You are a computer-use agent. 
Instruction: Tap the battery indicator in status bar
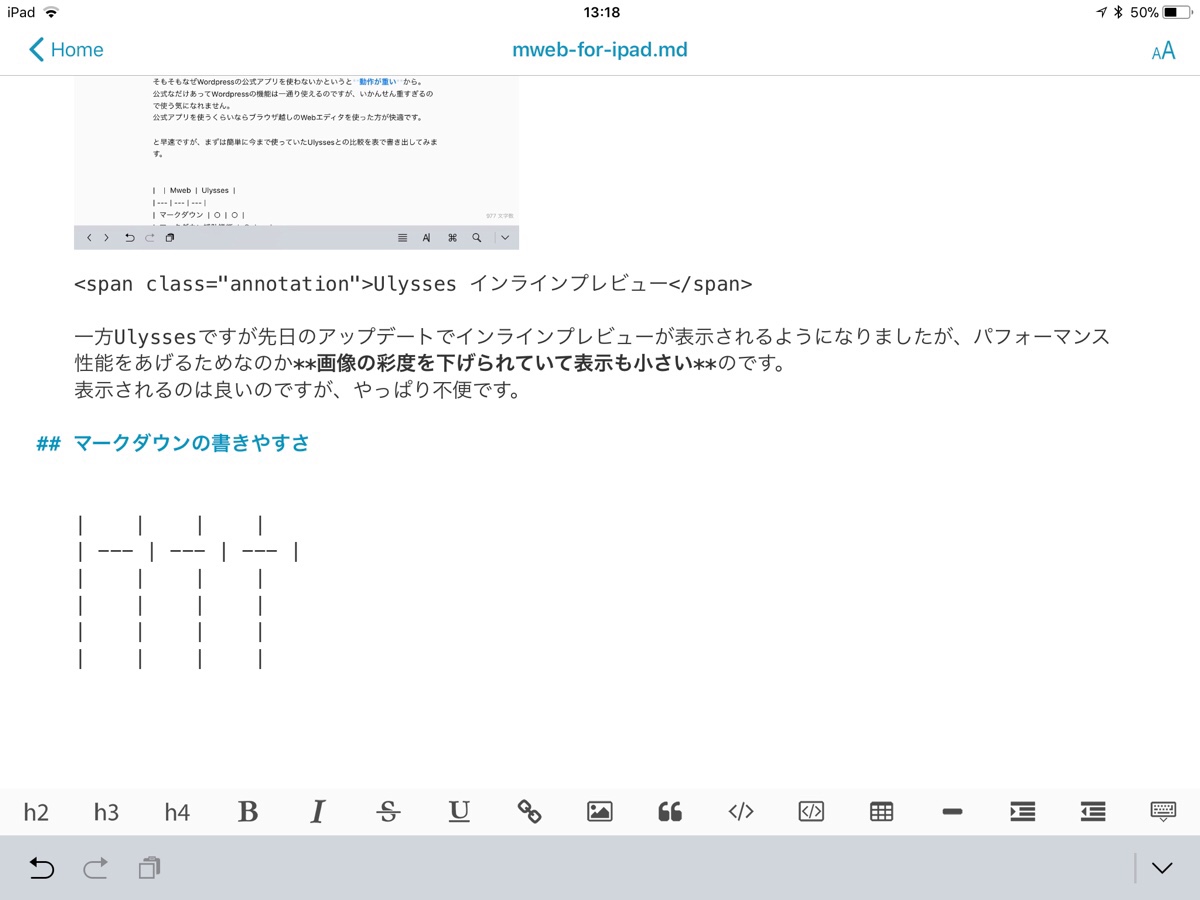(1178, 12)
